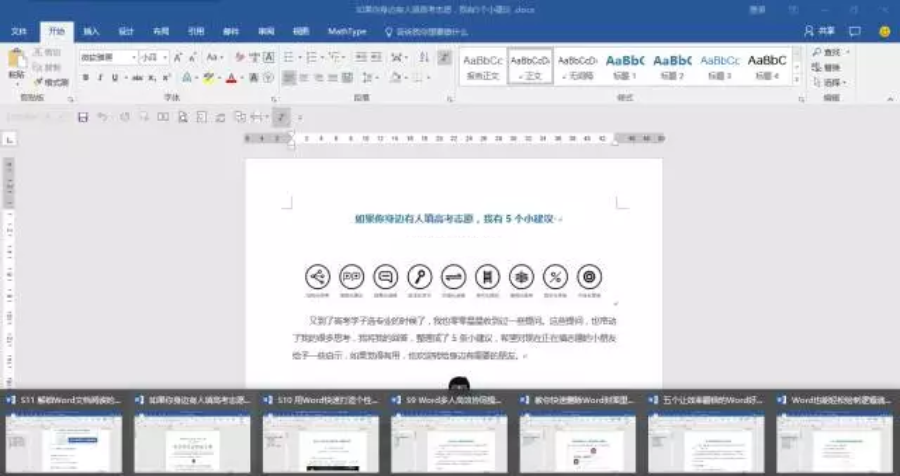900x476 pixels.
Task: Open the font color red A picker
Action: tap(231, 78)
